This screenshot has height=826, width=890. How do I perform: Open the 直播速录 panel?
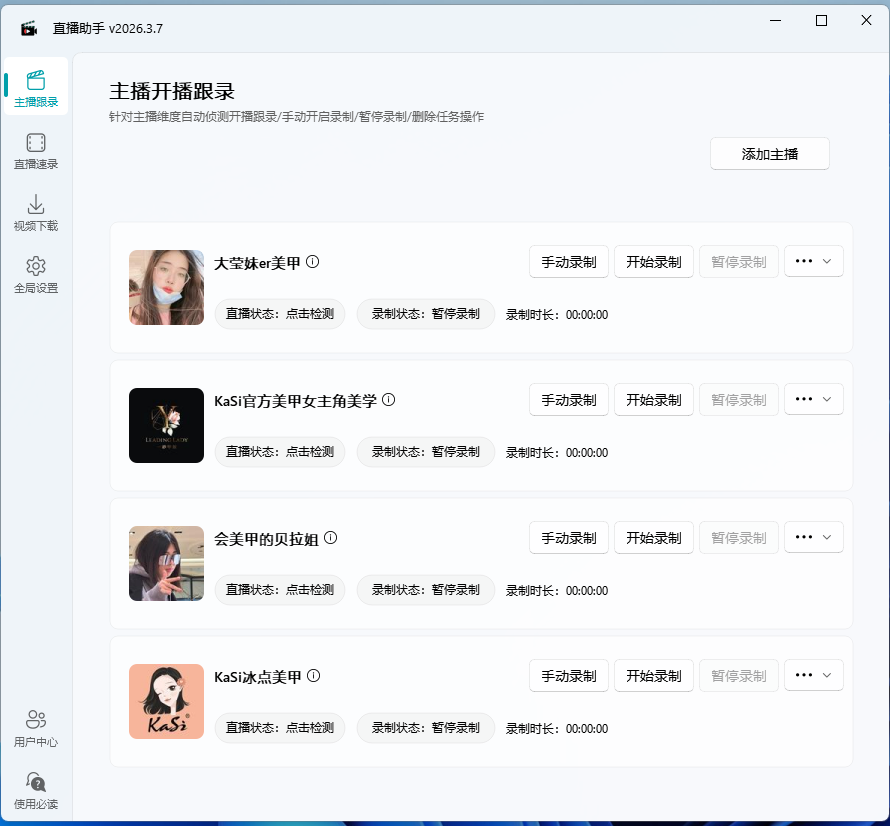coord(36,151)
